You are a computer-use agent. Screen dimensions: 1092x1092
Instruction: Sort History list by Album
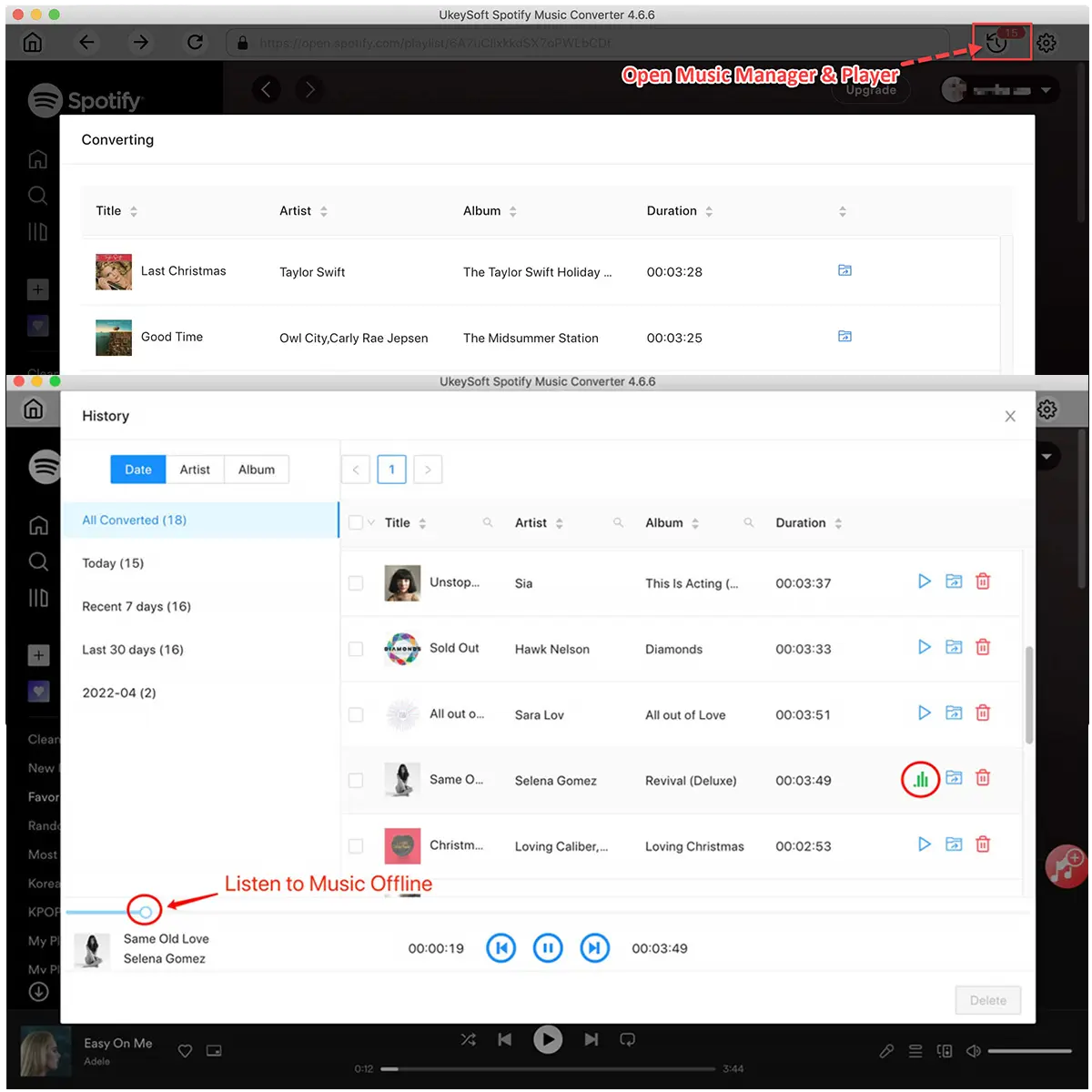[695, 523]
